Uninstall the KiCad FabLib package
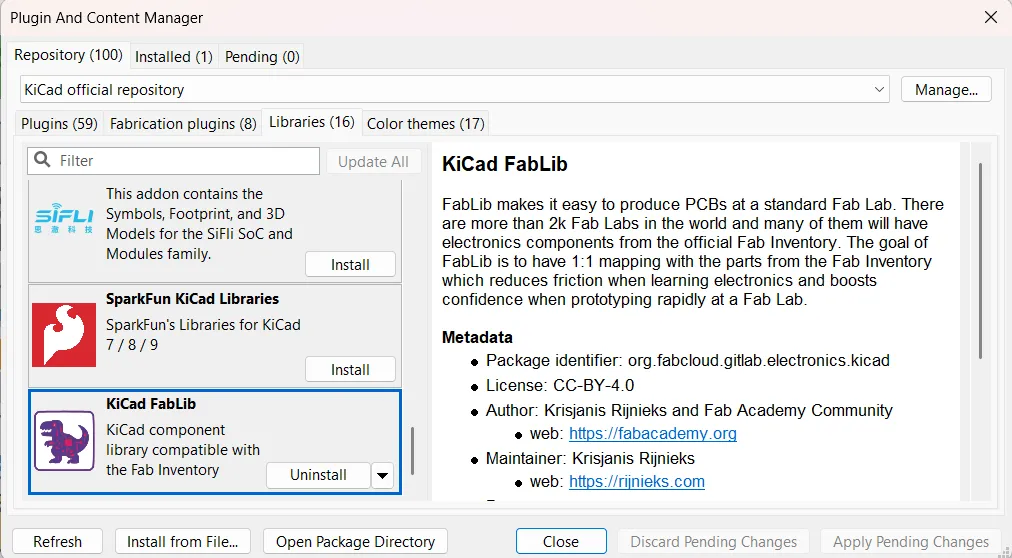This screenshot has height=558, width=1012. point(318,475)
